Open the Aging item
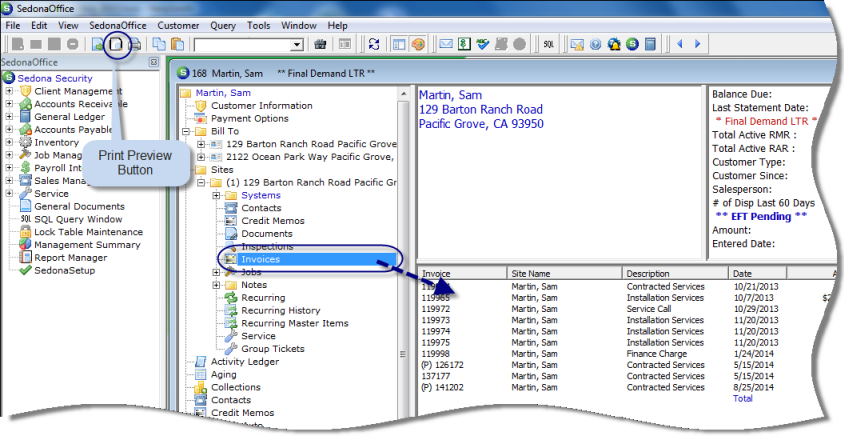Screen dimensions: 844x436 (x=223, y=375)
